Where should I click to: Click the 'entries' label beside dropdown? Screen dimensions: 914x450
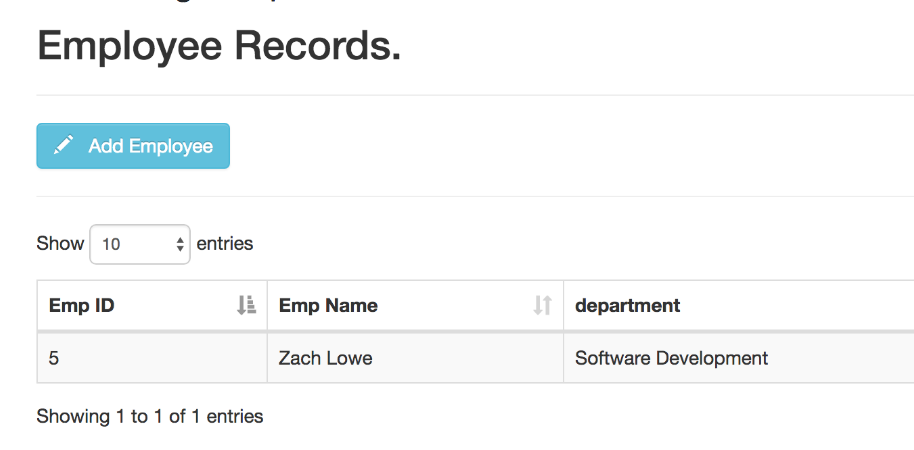[x=225, y=243]
